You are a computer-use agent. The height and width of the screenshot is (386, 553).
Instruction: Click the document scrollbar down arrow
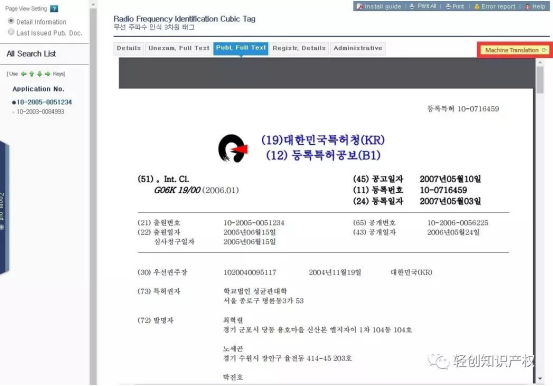[x=540, y=379]
